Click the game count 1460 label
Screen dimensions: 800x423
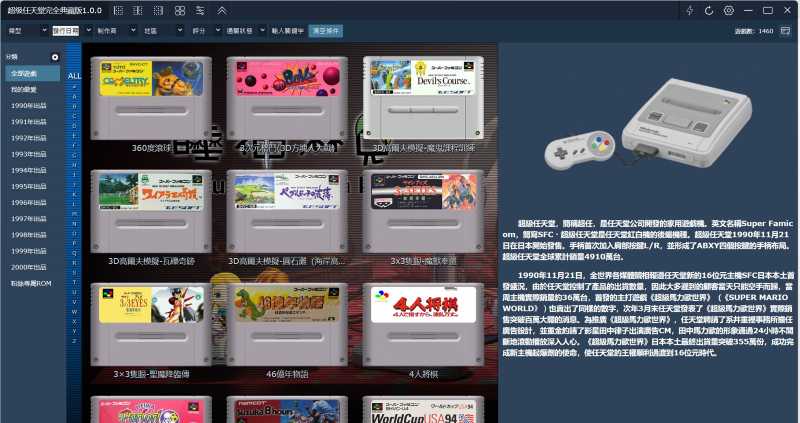click(754, 31)
